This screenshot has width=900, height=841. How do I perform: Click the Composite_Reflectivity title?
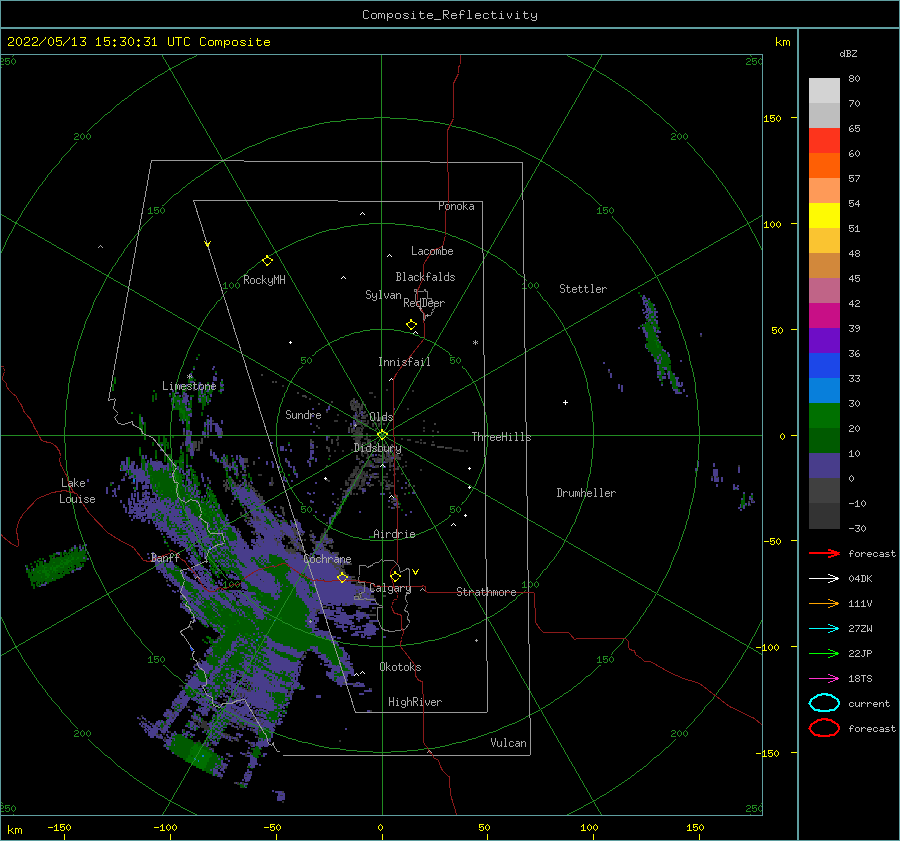pos(450,15)
